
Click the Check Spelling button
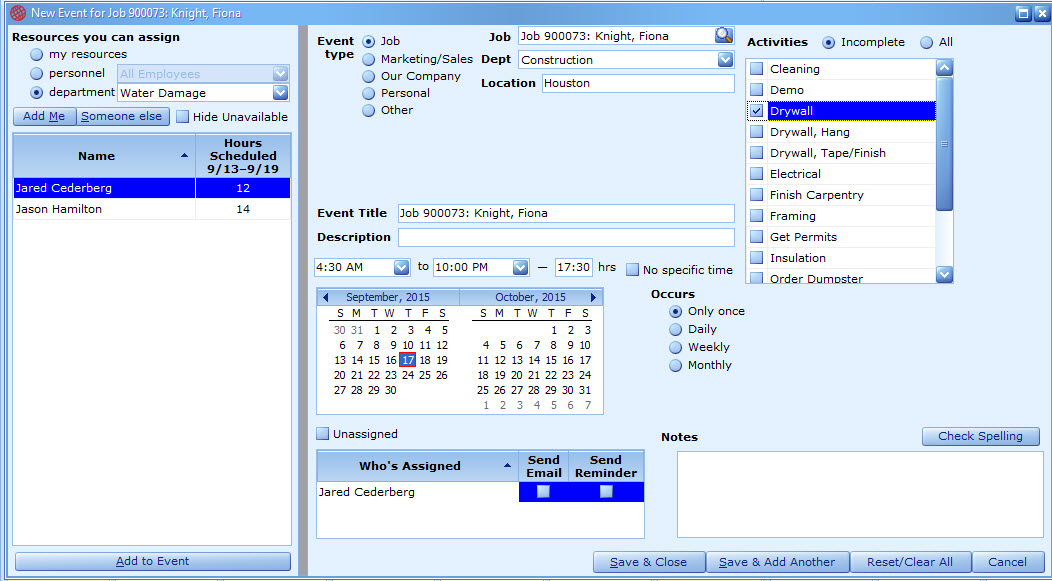click(980, 436)
